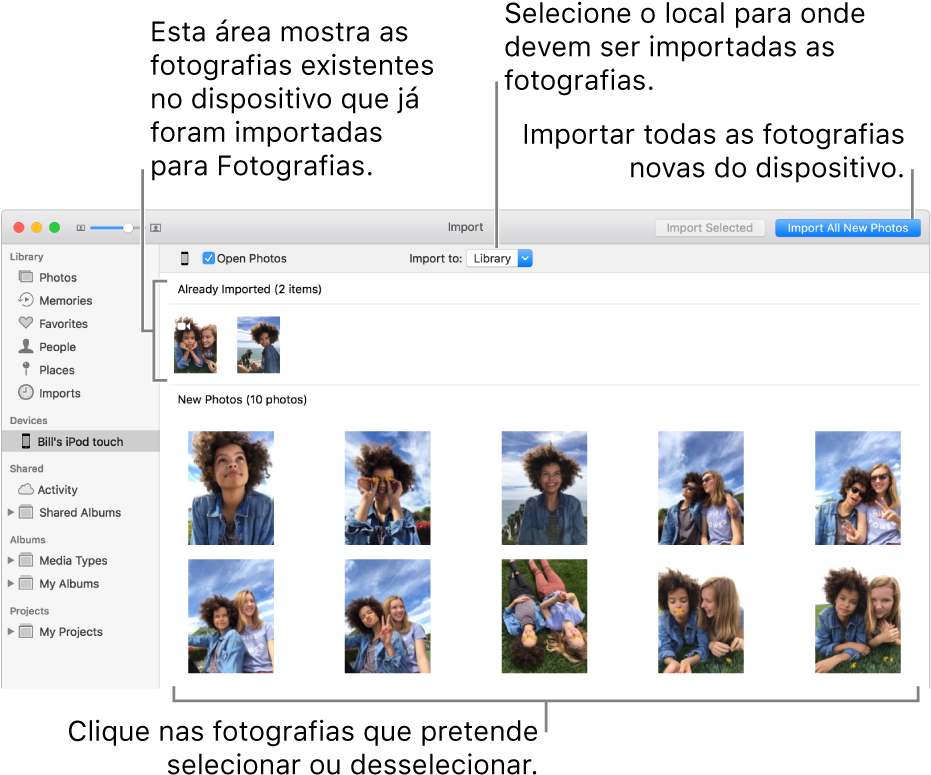Click the Places pin icon
Viewport: 931px width, 775px height.
point(26,369)
